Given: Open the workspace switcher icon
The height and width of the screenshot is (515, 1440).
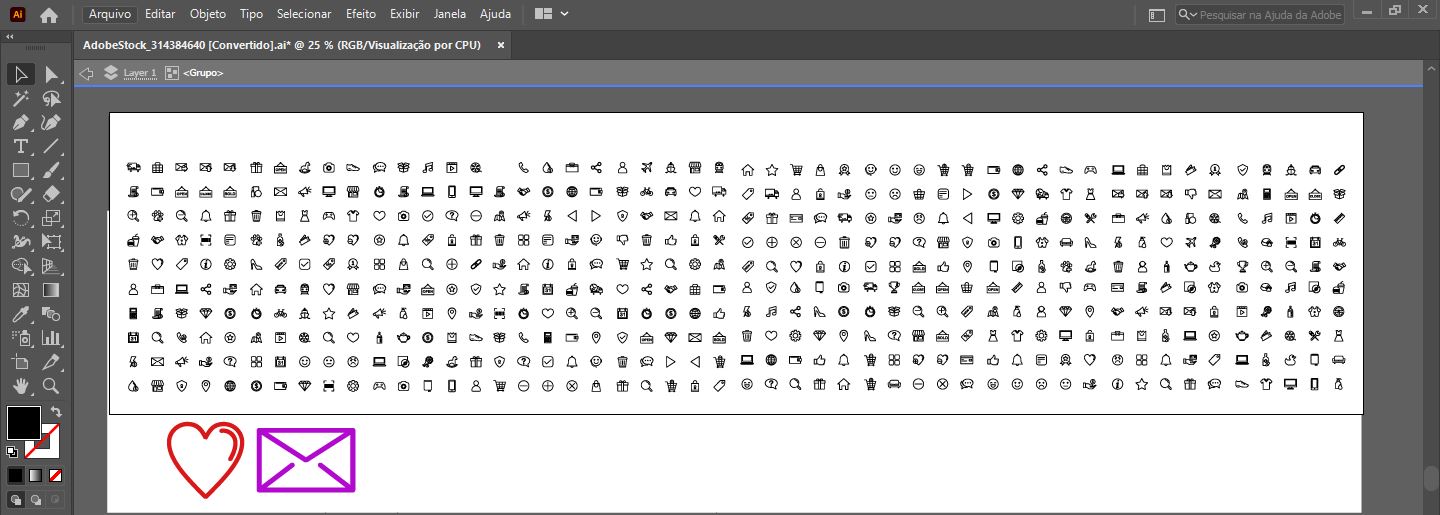Looking at the screenshot, I should click(1157, 15).
